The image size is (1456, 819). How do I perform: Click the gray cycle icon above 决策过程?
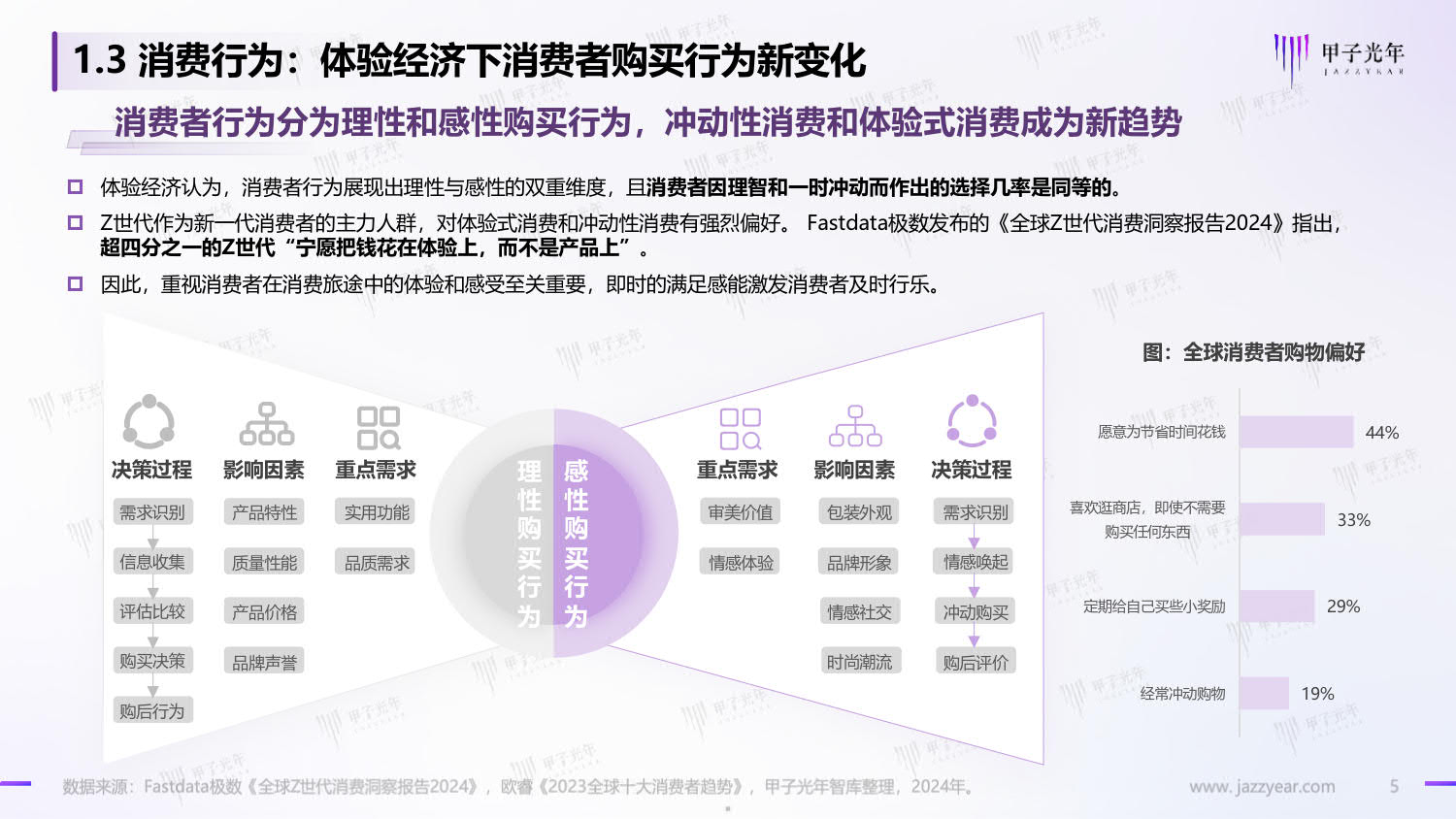point(149,422)
